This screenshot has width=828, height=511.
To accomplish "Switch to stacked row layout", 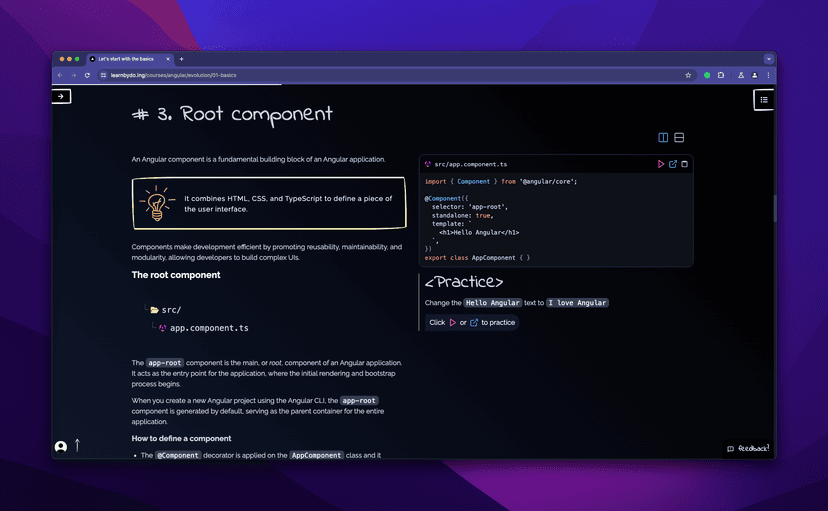I will click(679, 137).
